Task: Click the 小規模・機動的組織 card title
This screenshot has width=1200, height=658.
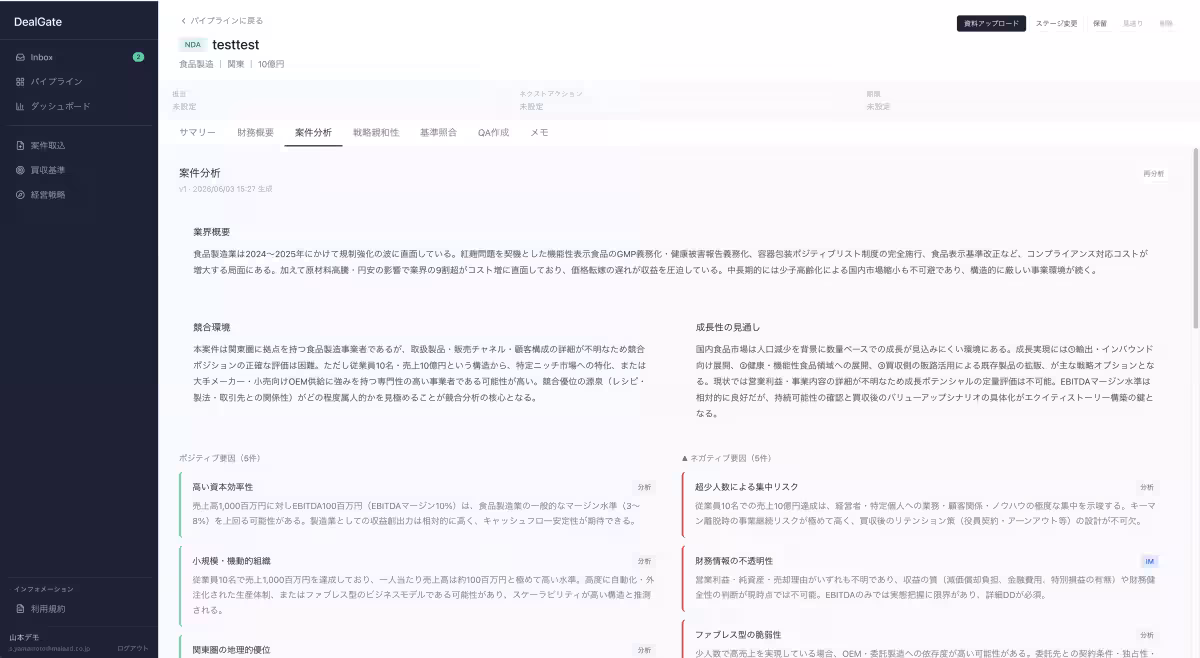Action: tap(231, 561)
